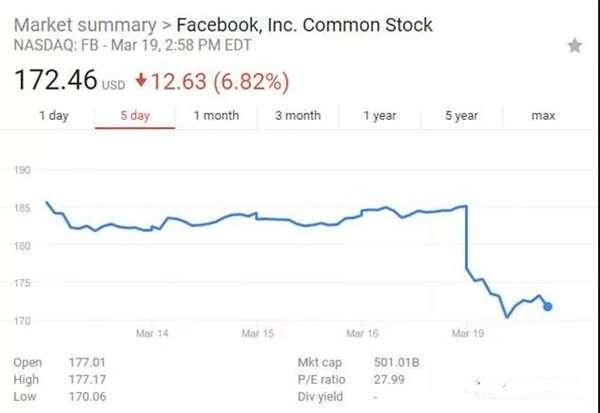Screen dimensions: 600x413
Task: Click the Mar 14 date label
Action: click(x=151, y=333)
